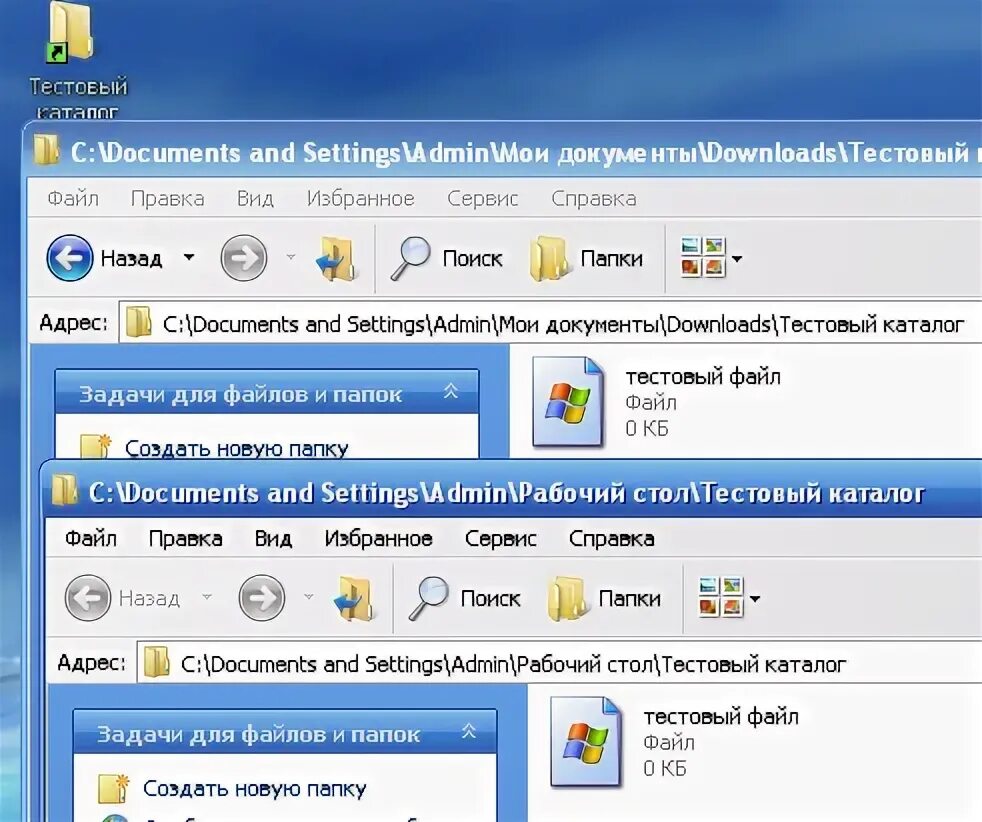Image resolution: width=982 pixels, height=822 pixels.
Task: Click new folder icon in Рабочий стол window tasks
Action: point(113,787)
